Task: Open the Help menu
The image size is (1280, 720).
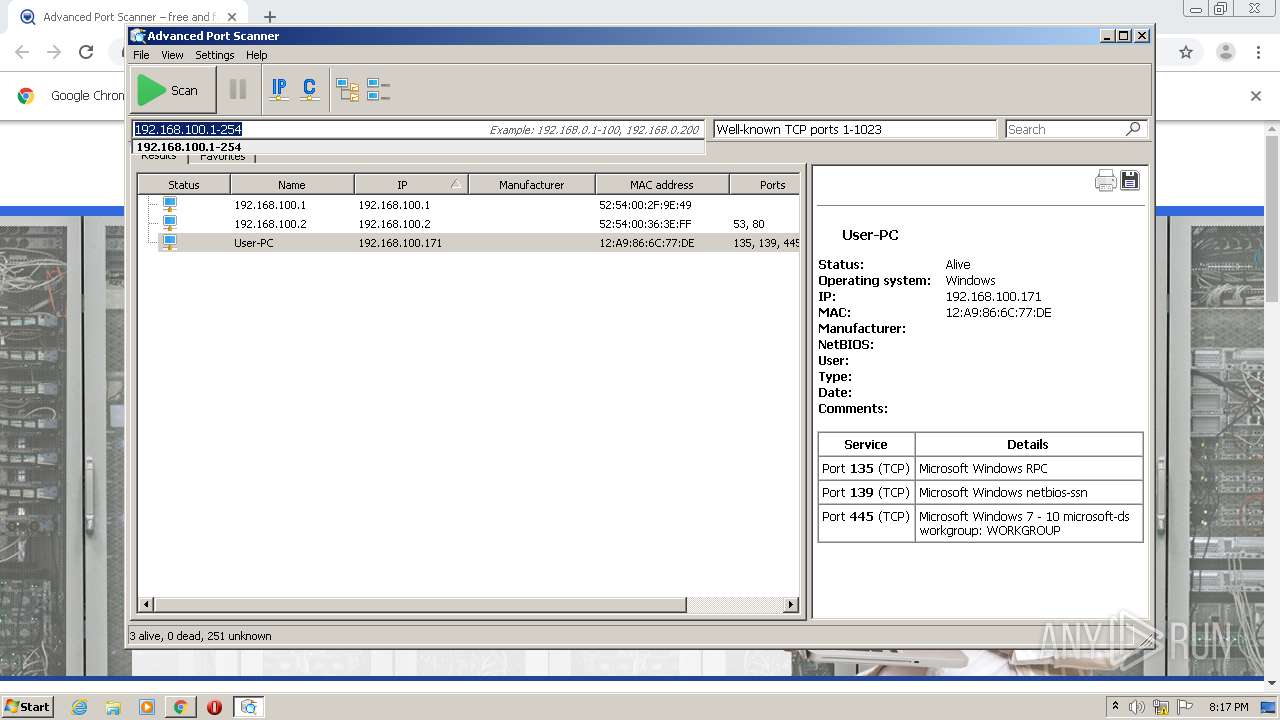Action: tap(256, 55)
